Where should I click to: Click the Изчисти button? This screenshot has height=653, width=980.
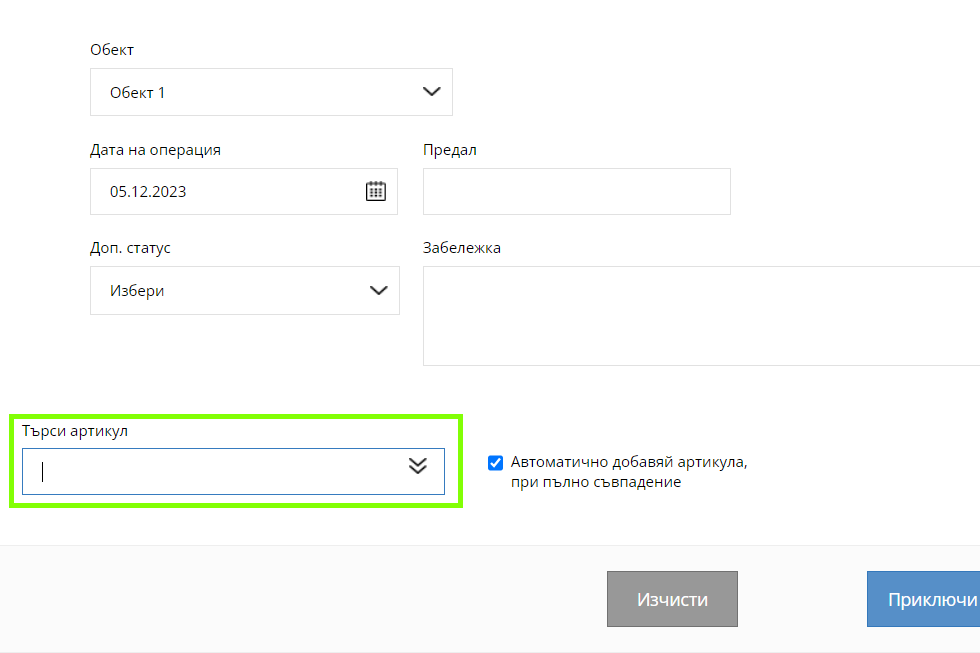(672, 599)
